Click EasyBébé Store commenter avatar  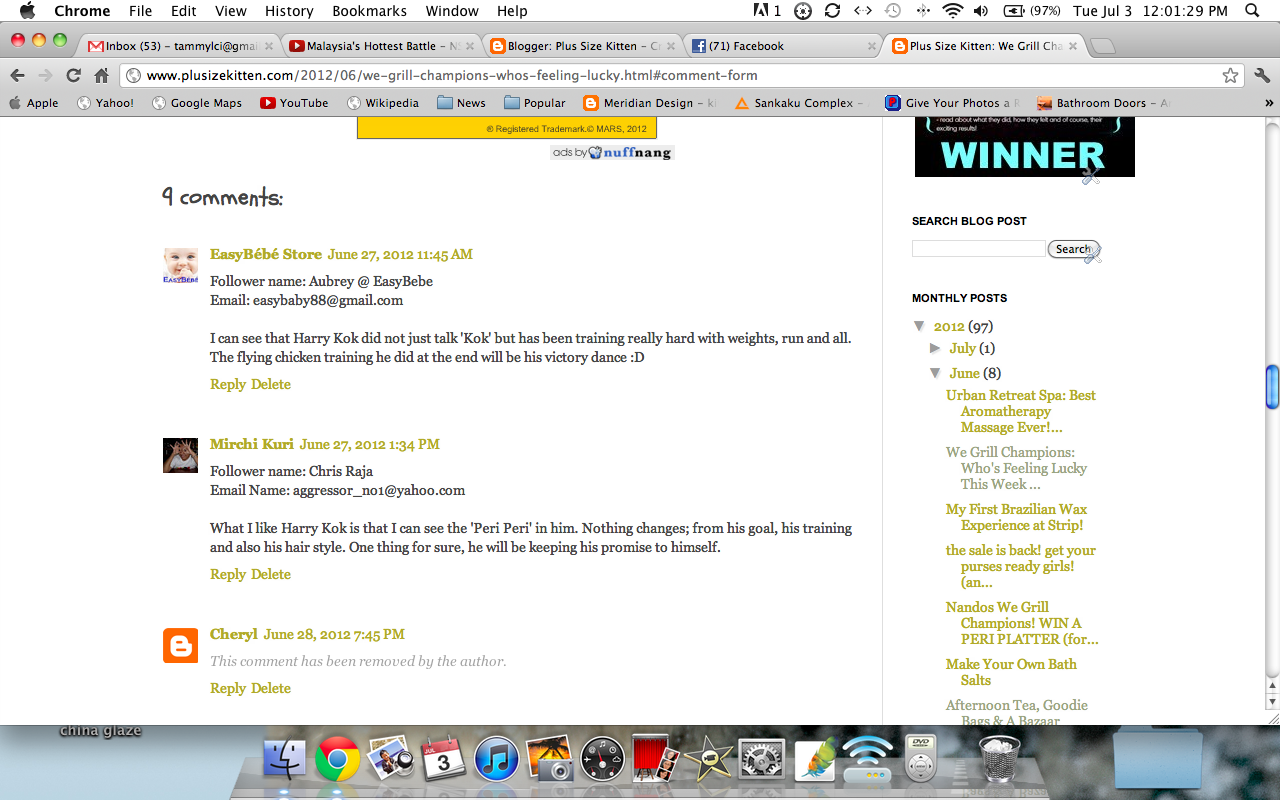point(180,265)
